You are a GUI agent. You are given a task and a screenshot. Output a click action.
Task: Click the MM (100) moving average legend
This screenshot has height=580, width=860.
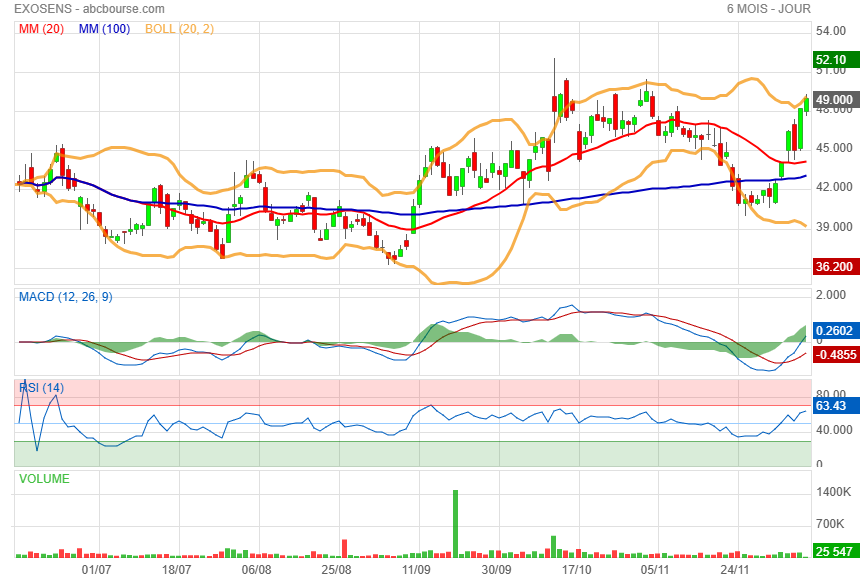(x=104, y=28)
